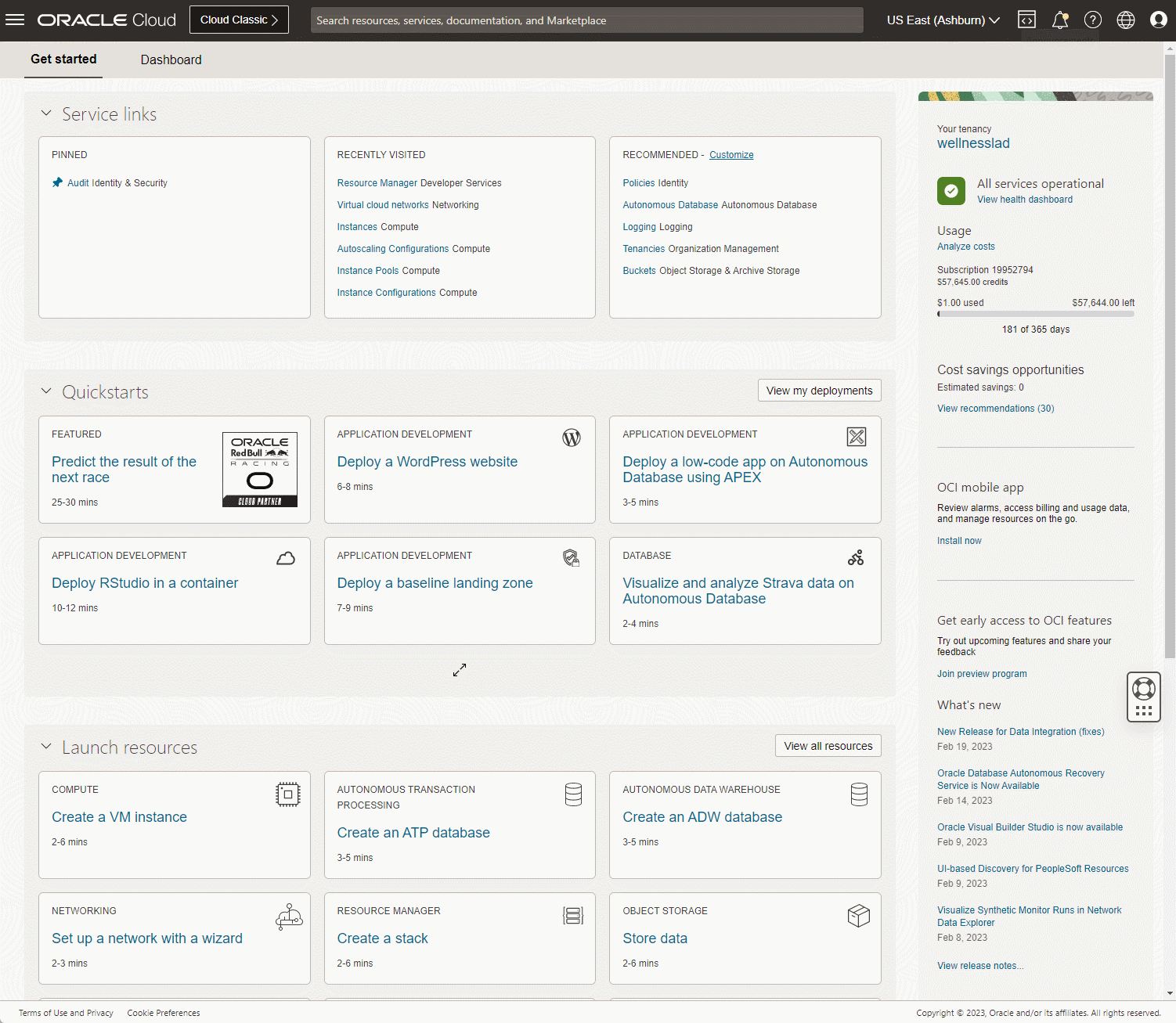Collapse the Service links section
Screen dimensions: 1176x1023
point(46,113)
